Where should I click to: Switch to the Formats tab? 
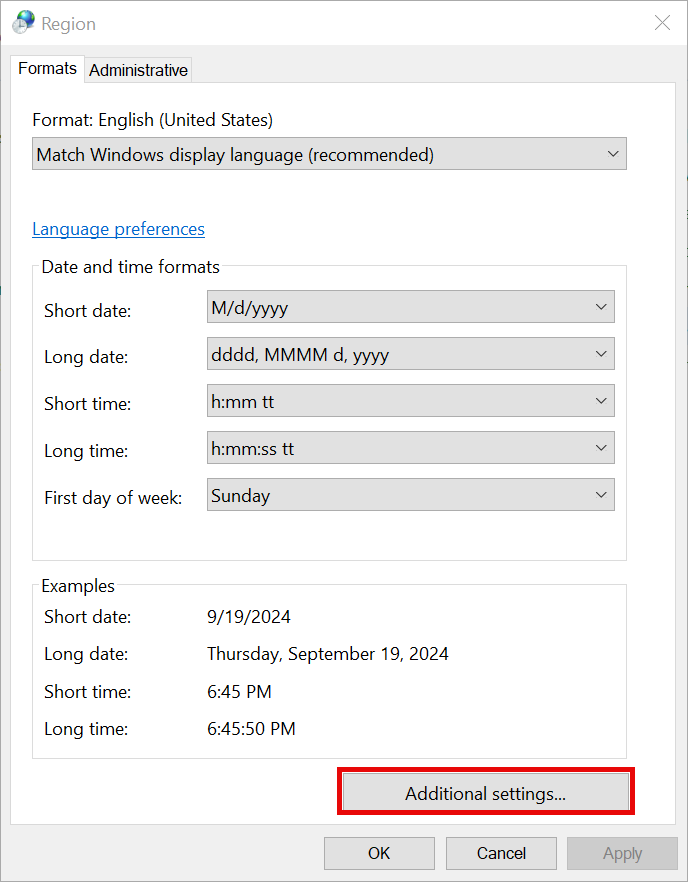click(x=47, y=69)
